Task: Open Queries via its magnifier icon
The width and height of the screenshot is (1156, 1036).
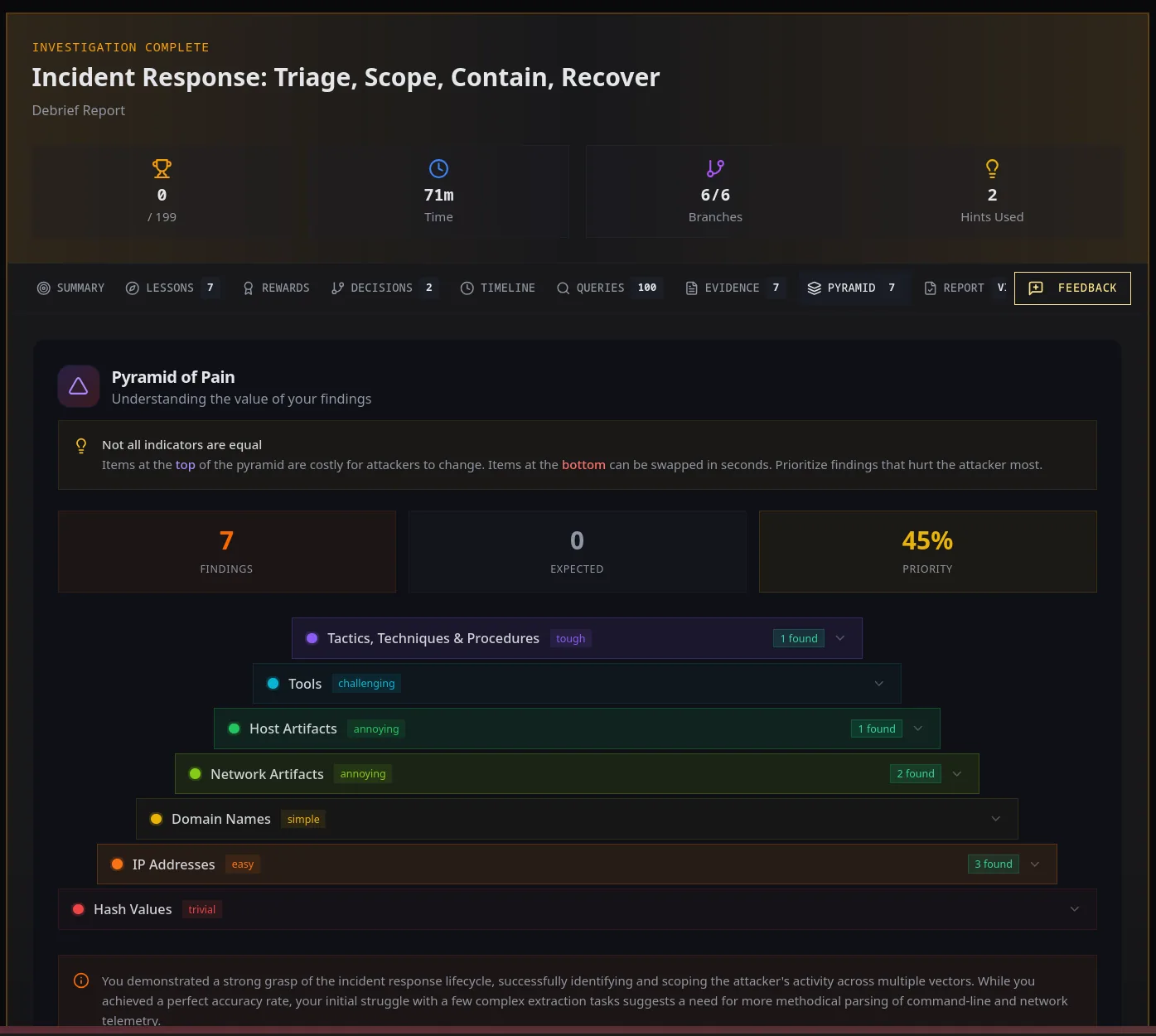Action: click(563, 288)
